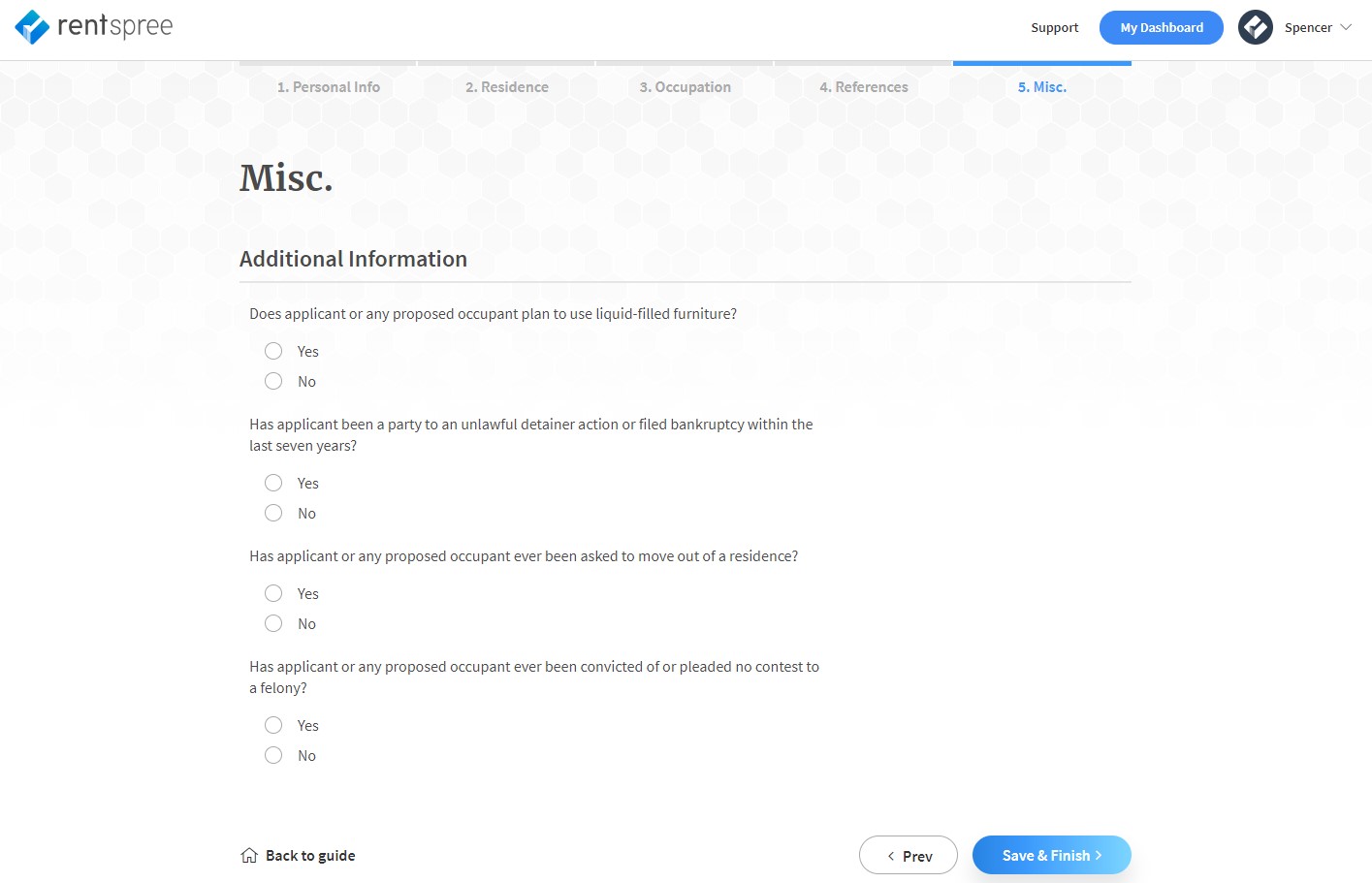Click the Additional Information section heading

pyautogui.click(x=353, y=259)
